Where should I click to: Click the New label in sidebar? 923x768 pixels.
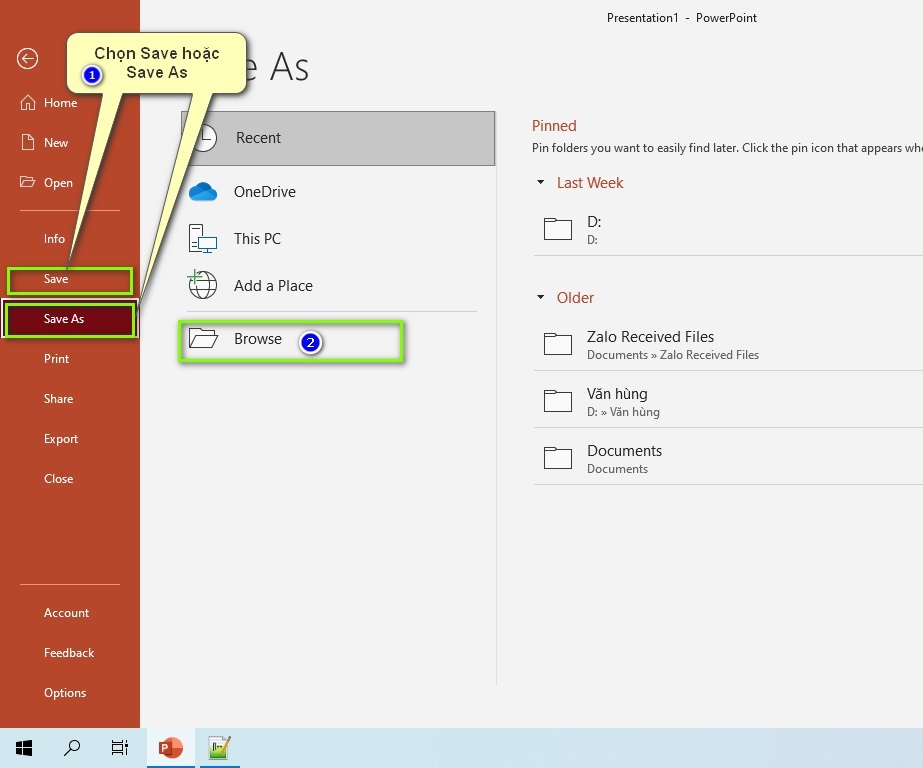click(56, 143)
